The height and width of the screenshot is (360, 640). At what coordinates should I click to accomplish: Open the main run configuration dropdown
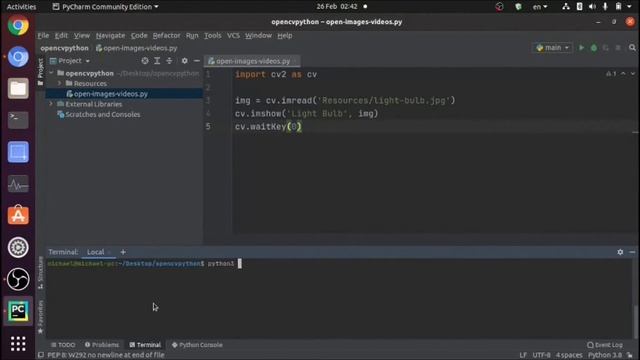[x=553, y=48]
